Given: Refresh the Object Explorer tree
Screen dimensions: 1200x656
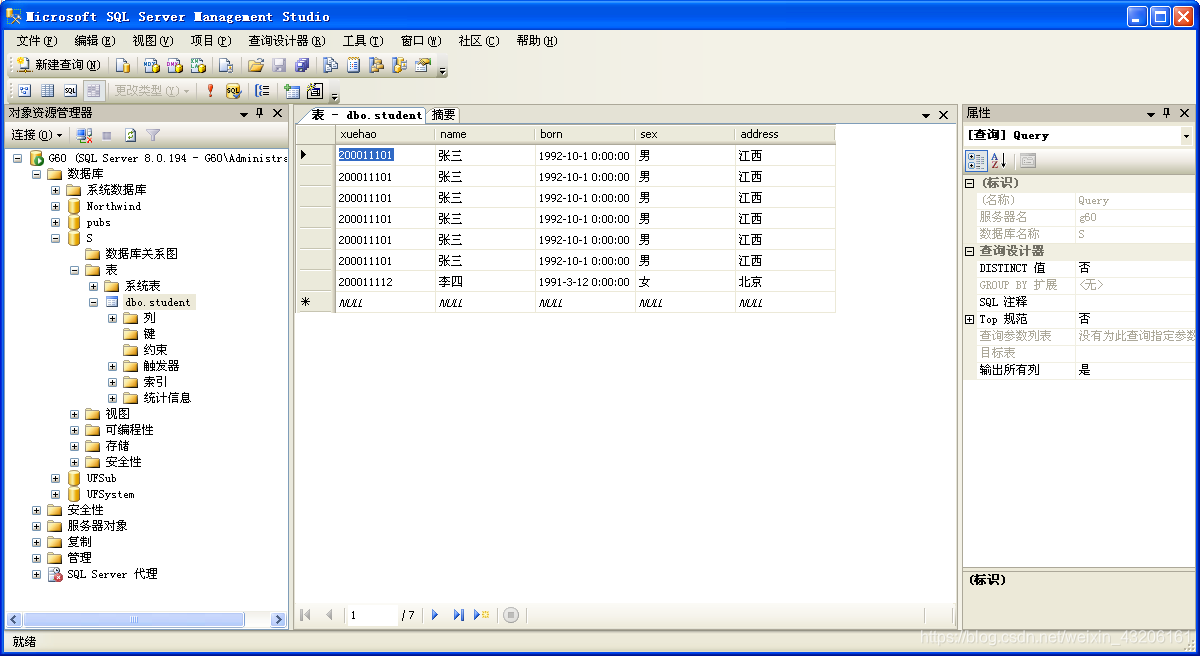Looking at the screenshot, I should click(130, 134).
